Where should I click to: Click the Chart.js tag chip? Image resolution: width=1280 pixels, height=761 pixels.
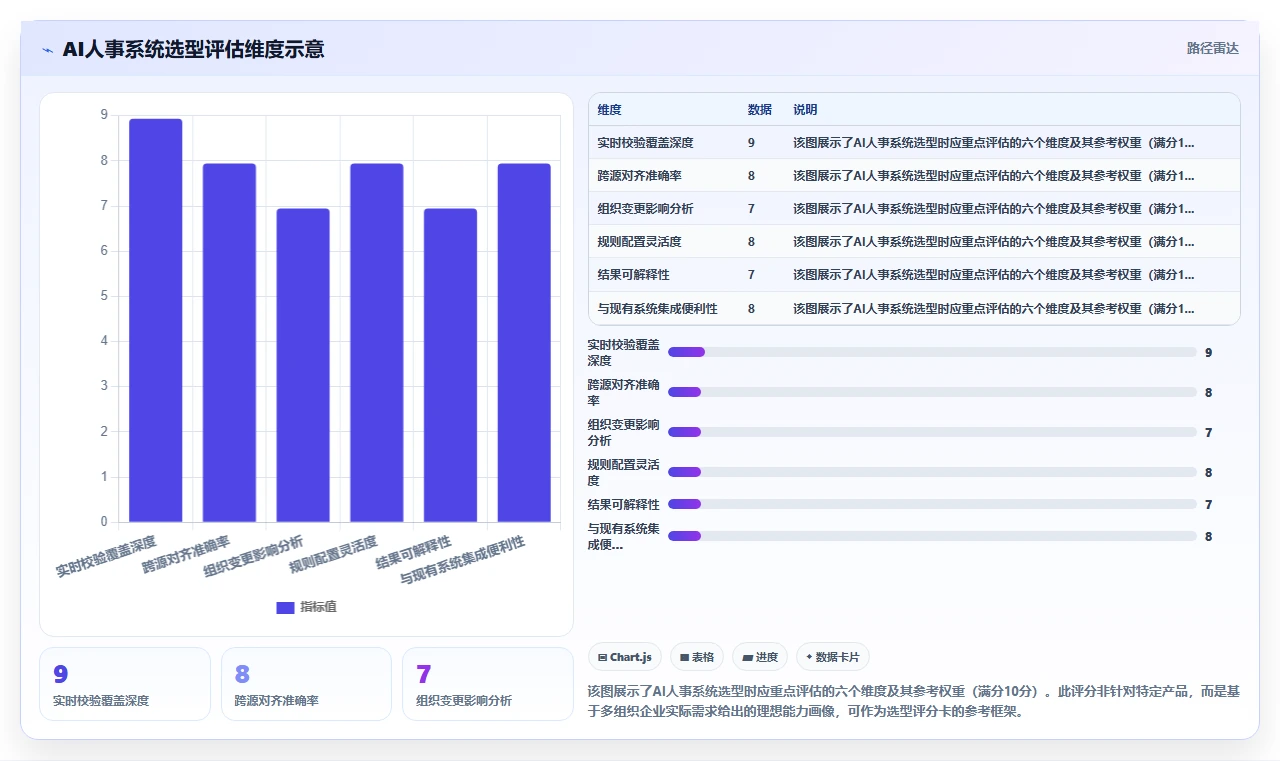tap(625, 657)
